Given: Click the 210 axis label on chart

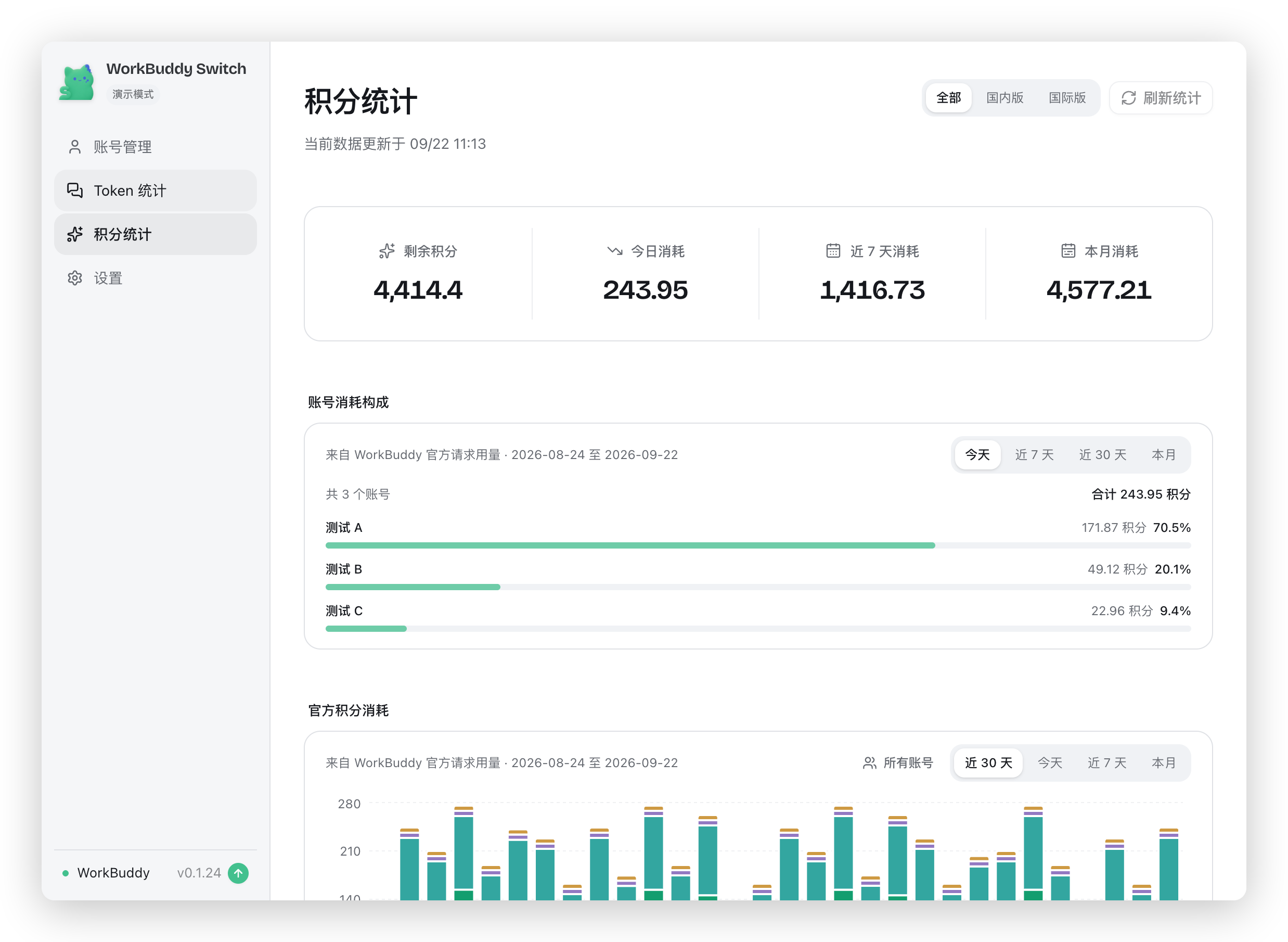Looking at the screenshot, I should (350, 852).
